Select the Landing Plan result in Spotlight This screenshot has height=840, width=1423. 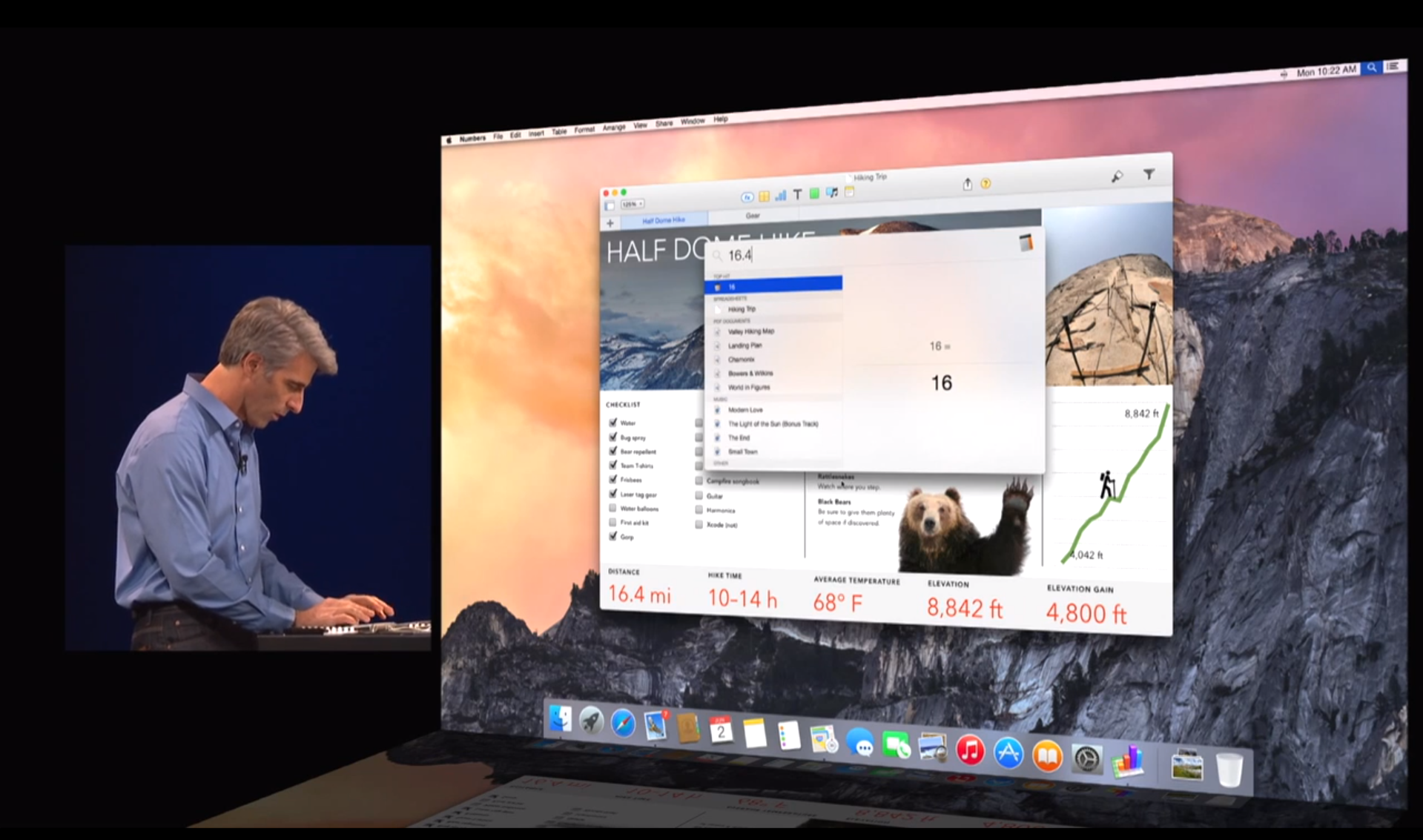click(x=773, y=345)
